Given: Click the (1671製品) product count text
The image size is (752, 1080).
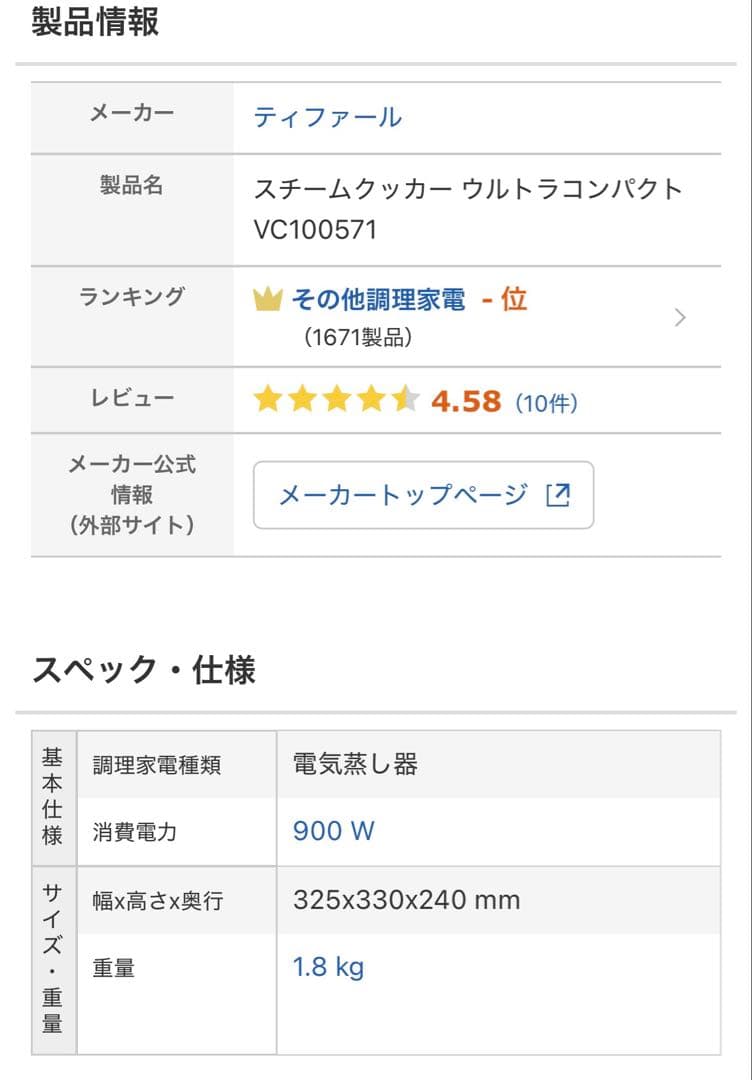Looking at the screenshot, I should pos(358,338).
